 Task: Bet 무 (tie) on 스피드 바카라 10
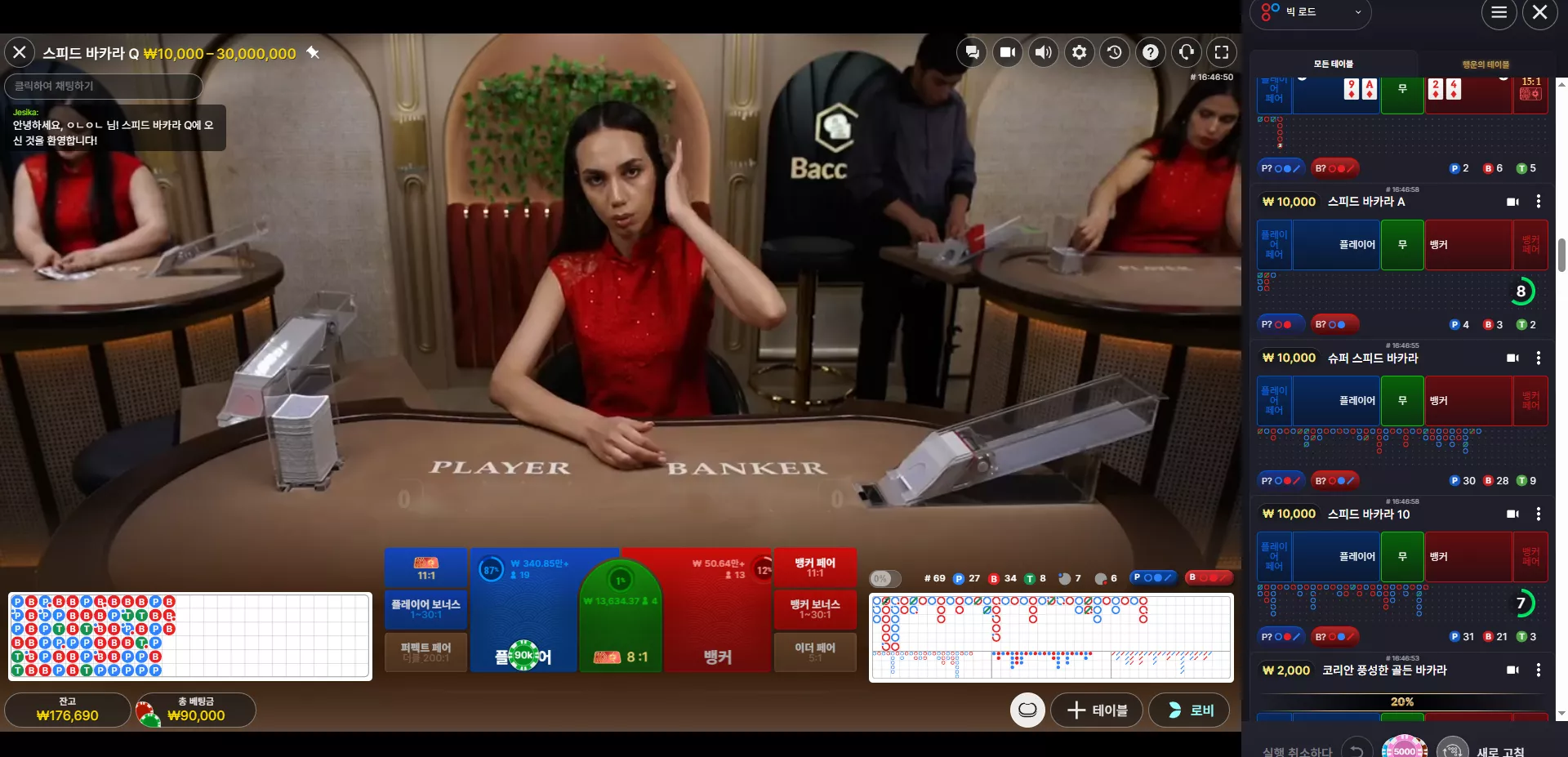pyautogui.click(x=1402, y=557)
